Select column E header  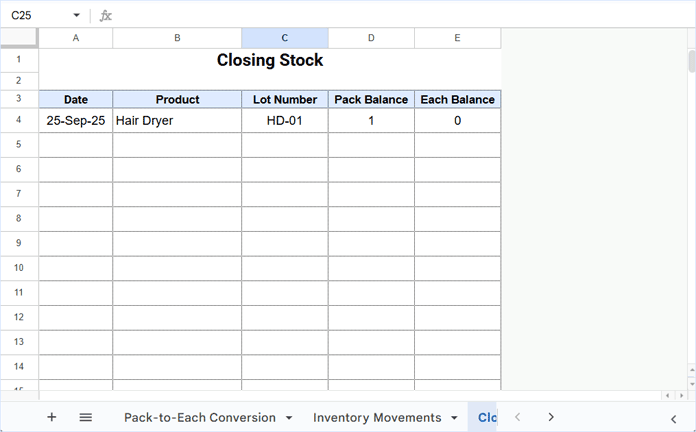tap(457, 38)
